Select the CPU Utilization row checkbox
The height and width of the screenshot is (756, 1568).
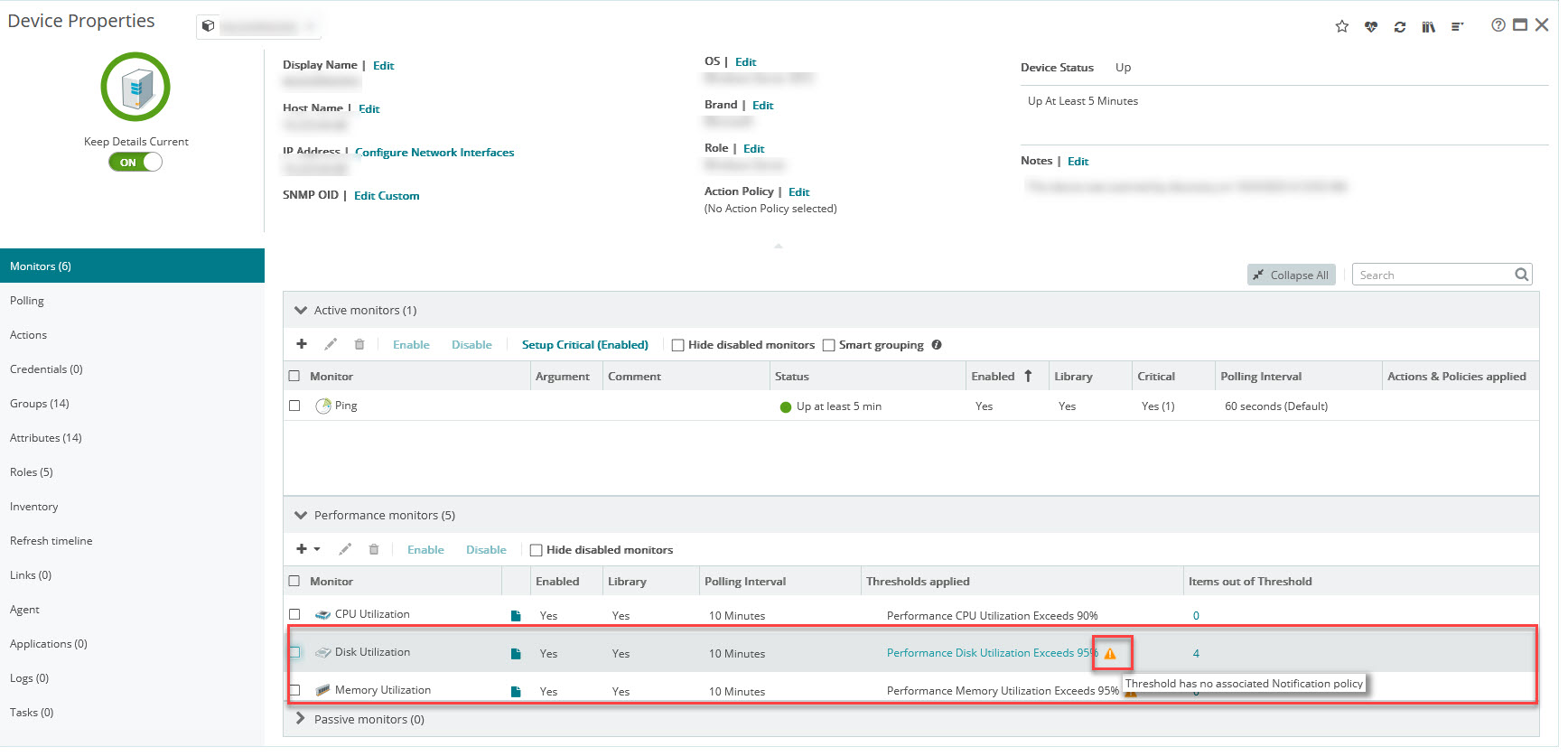pos(294,614)
